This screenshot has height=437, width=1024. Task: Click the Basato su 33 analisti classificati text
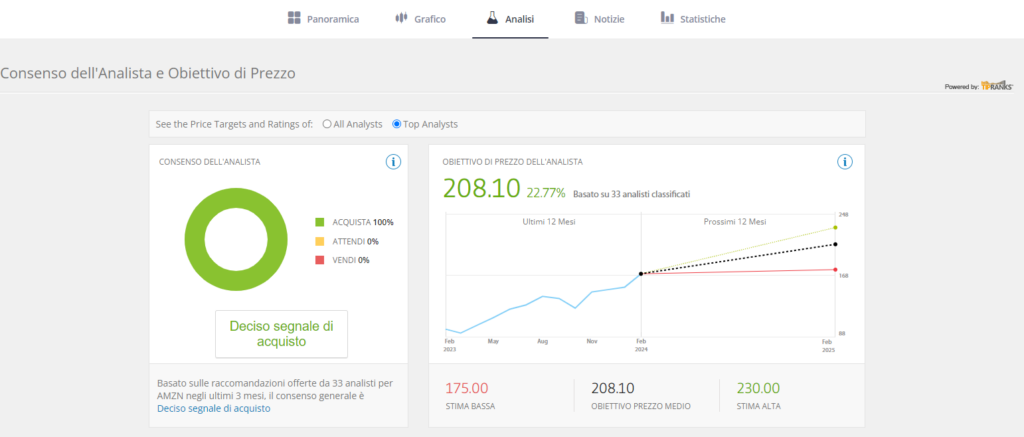click(x=632, y=194)
